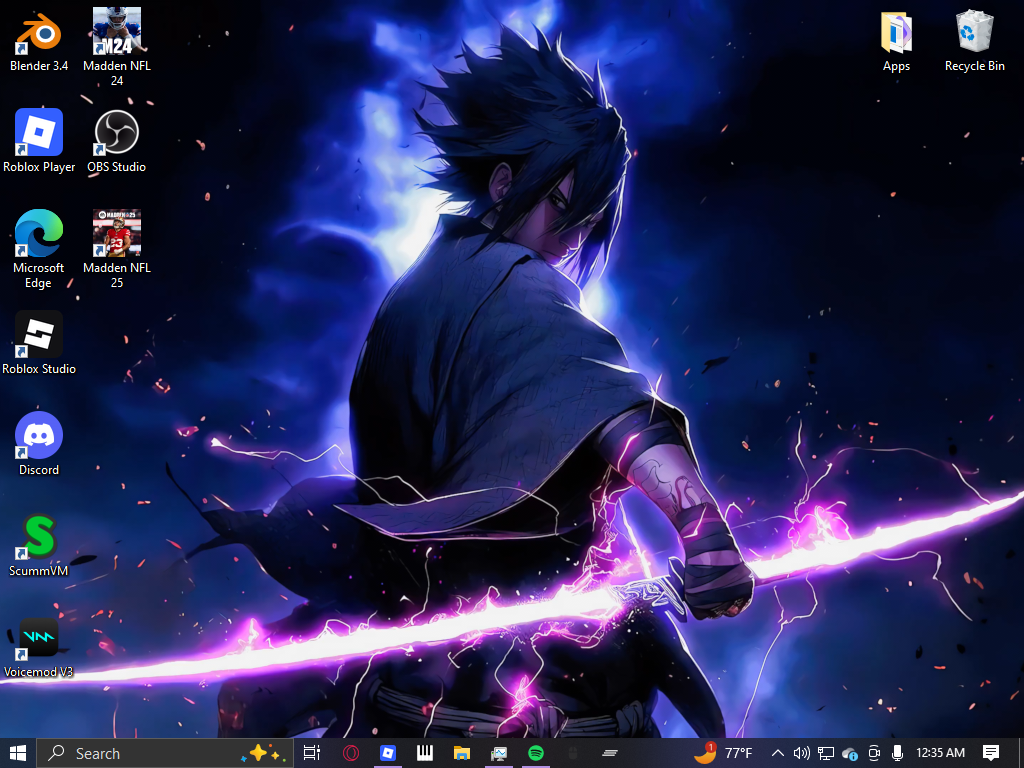Open network settings from the tray
Image resolution: width=1024 pixels, height=768 pixels.
pos(825,753)
